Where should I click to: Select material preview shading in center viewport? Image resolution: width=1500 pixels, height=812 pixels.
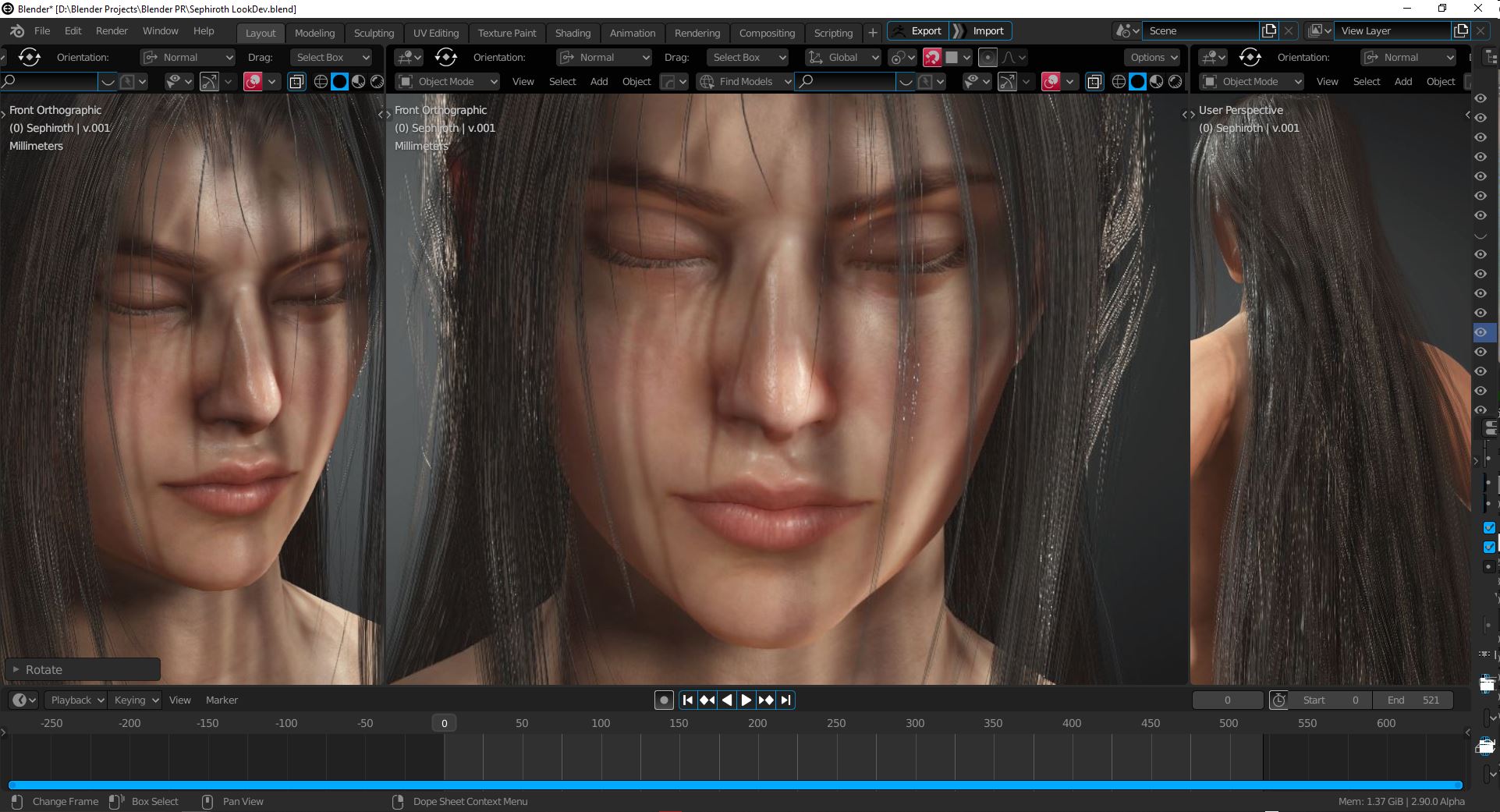[x=1156, y=81]
